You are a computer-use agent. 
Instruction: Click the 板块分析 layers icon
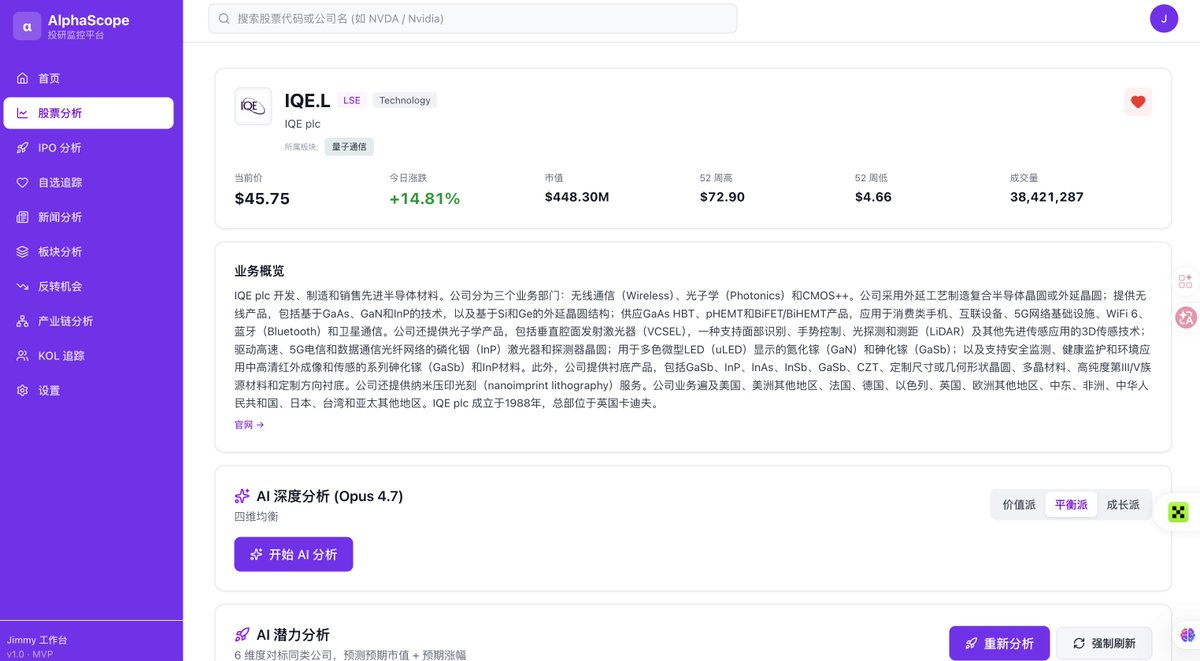[23, 252]
